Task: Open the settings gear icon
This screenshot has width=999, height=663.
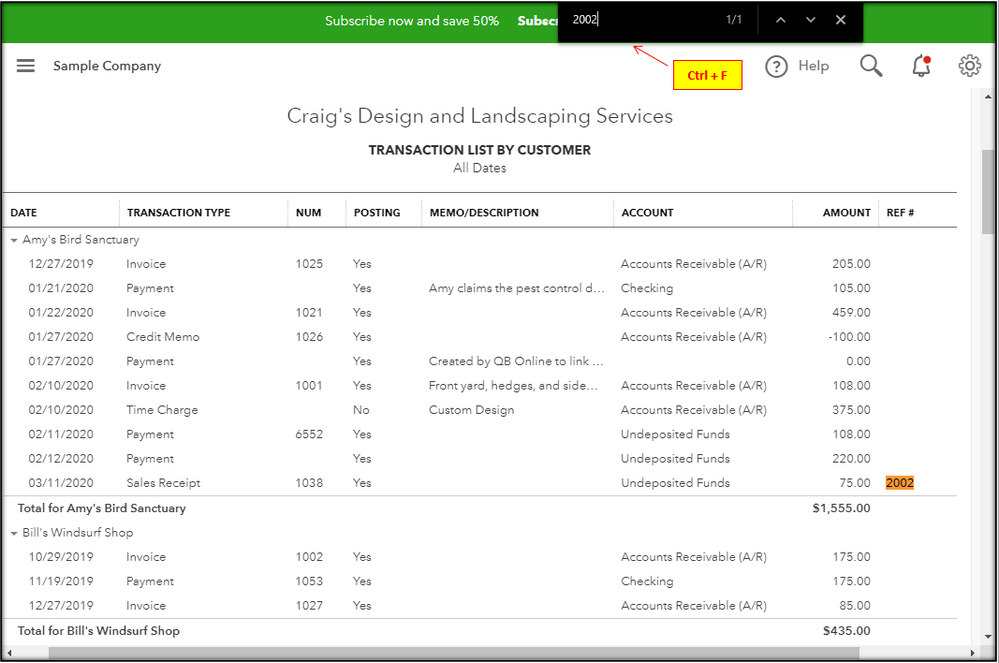Action: (969, 66)
